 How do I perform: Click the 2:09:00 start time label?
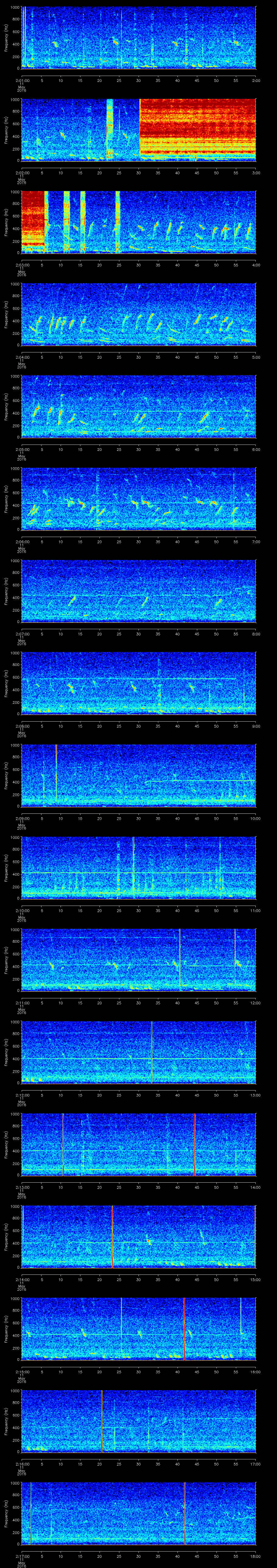click(22, 819)
